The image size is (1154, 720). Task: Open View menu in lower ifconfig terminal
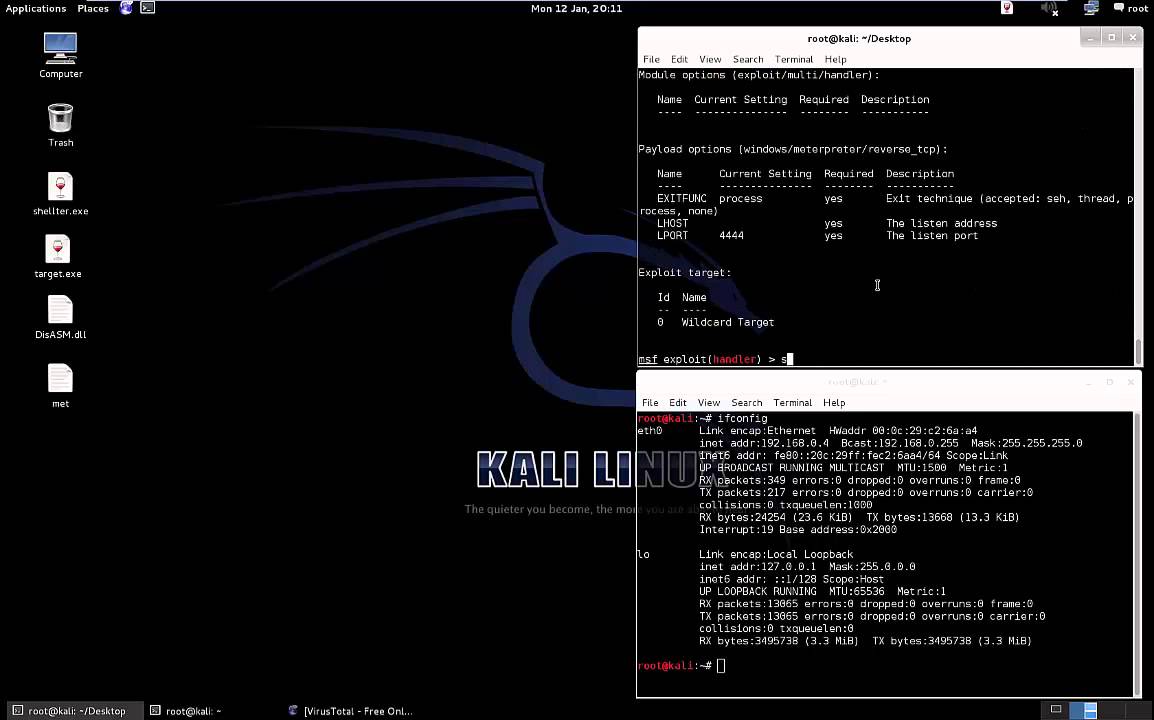click(709, 403)
